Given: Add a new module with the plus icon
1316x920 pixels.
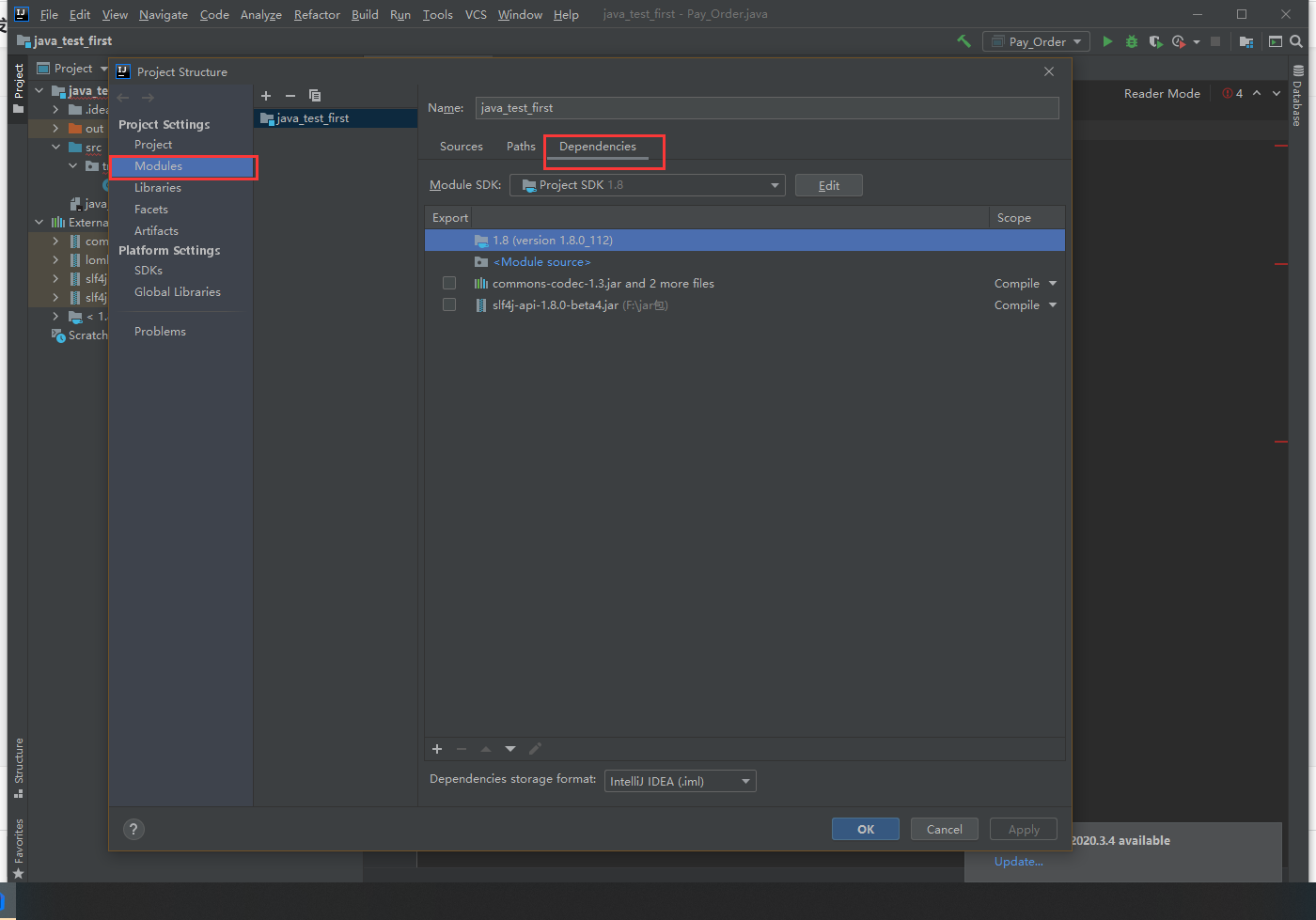Looking at the screenshot, I should coord(266,96).
